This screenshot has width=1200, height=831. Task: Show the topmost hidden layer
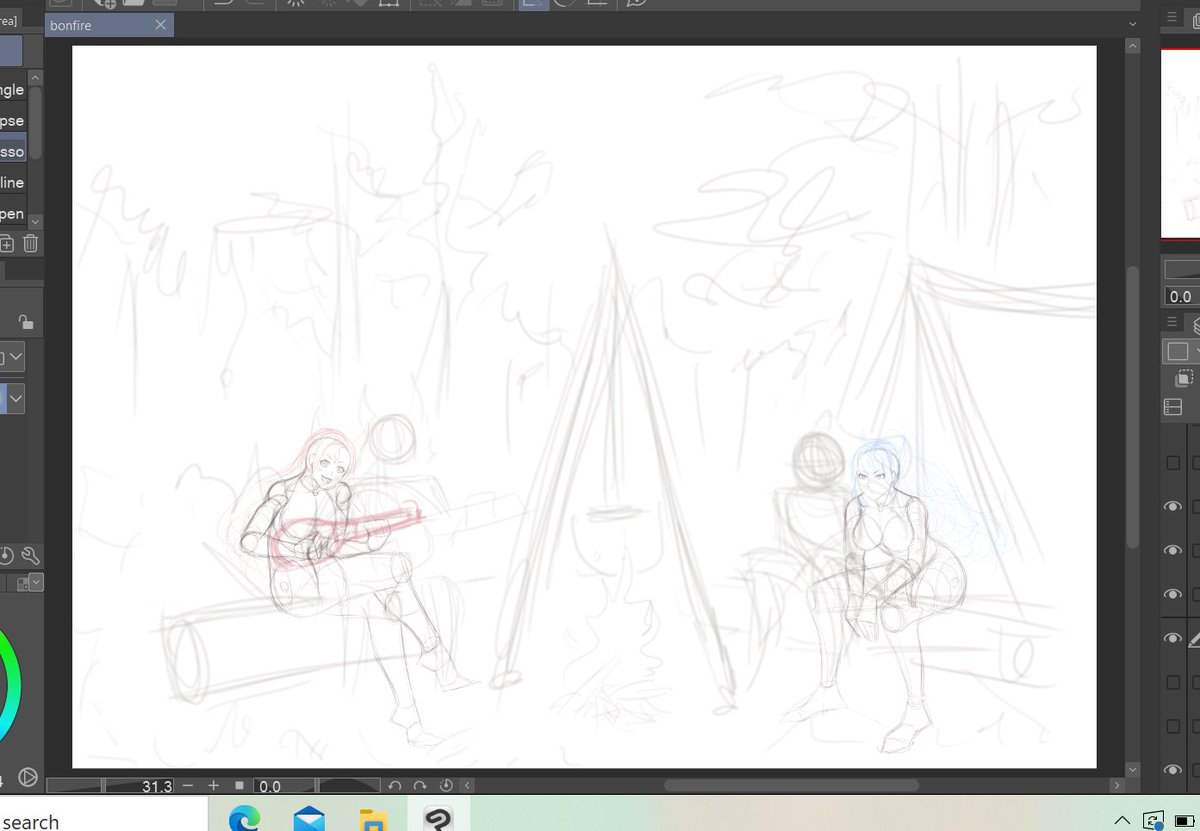[x=1173, y=463]
